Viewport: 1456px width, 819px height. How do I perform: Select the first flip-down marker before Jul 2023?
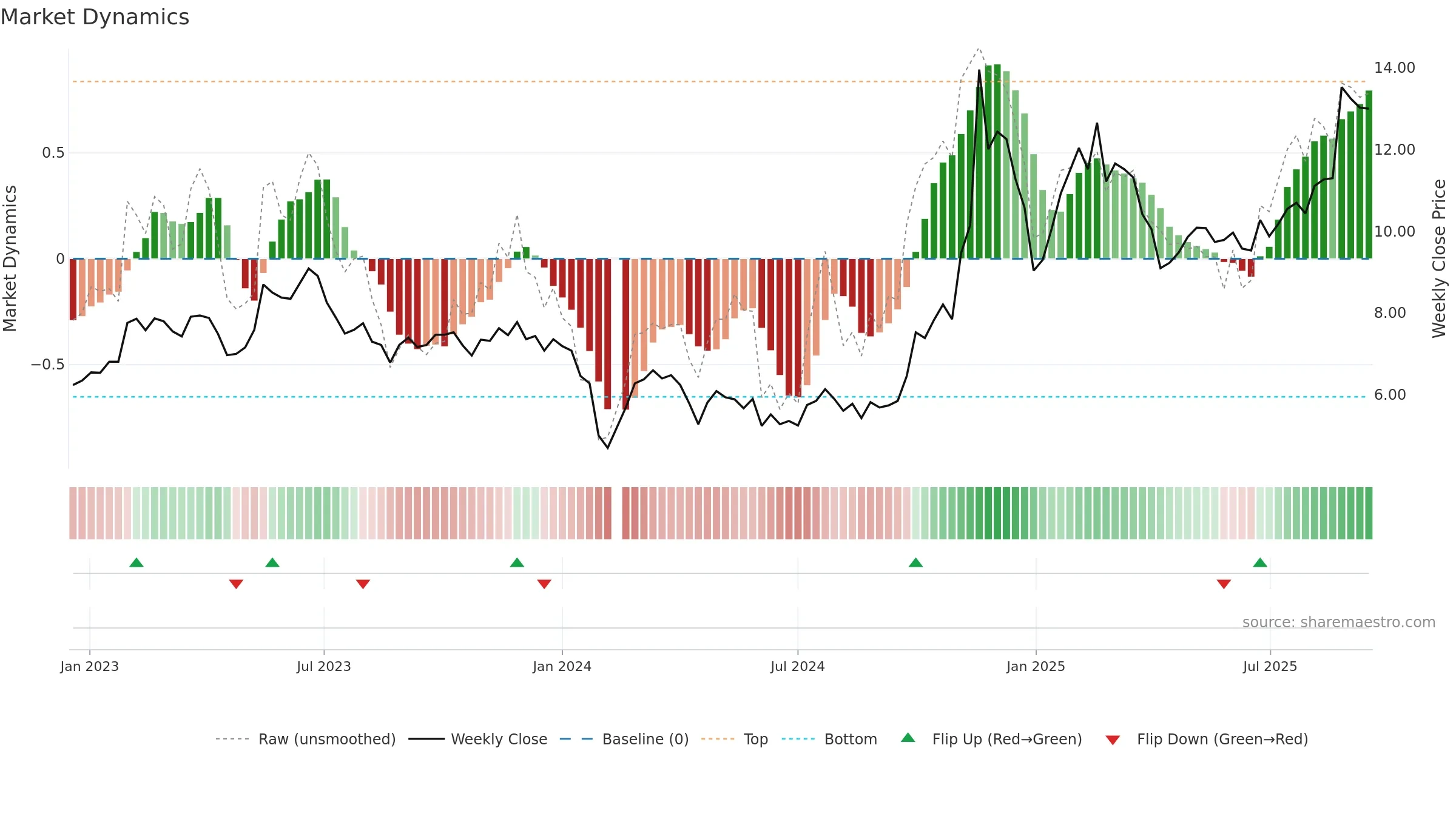pos(236,584)
